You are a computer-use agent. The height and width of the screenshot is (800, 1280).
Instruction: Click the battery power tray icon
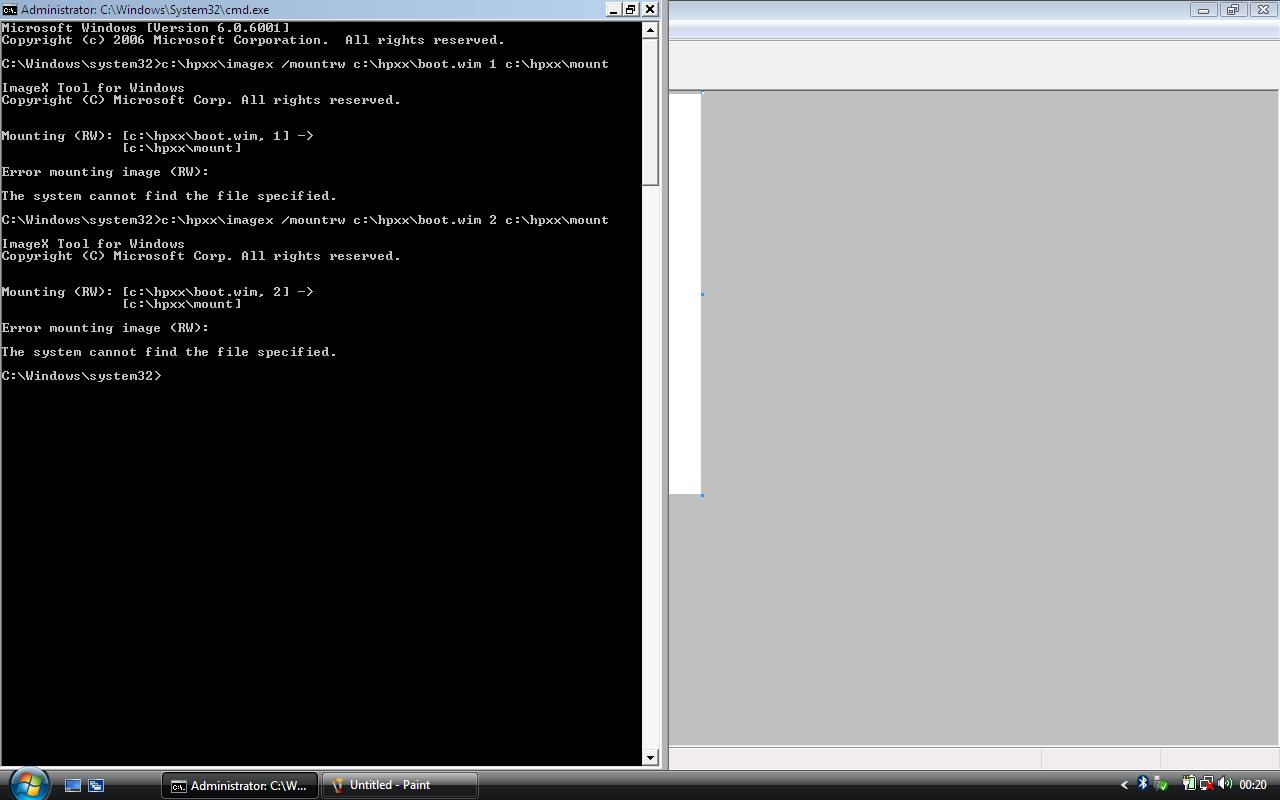pyautogui.click(x=1189, y=785)
